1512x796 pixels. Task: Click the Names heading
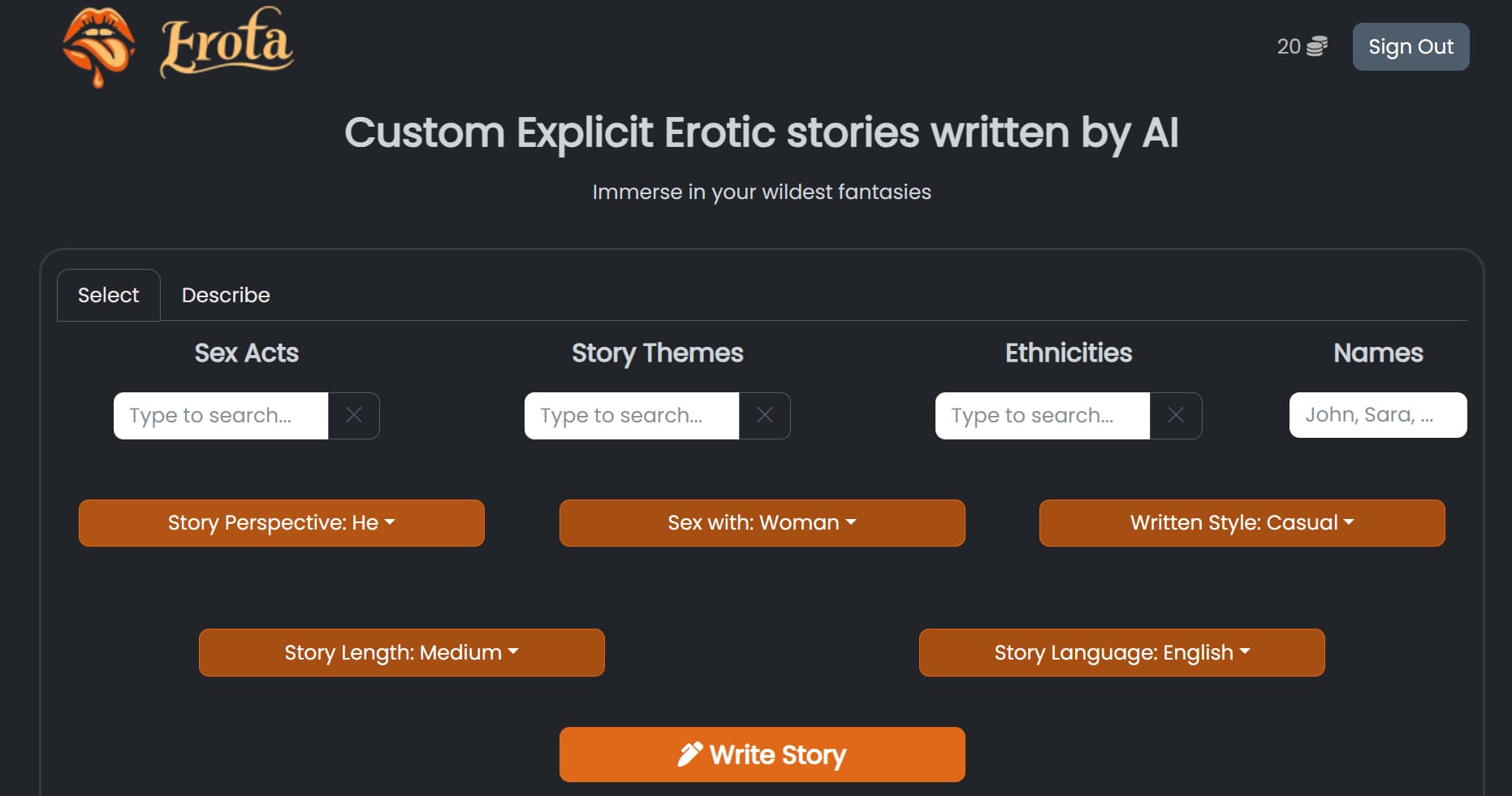click(1378, 353)
